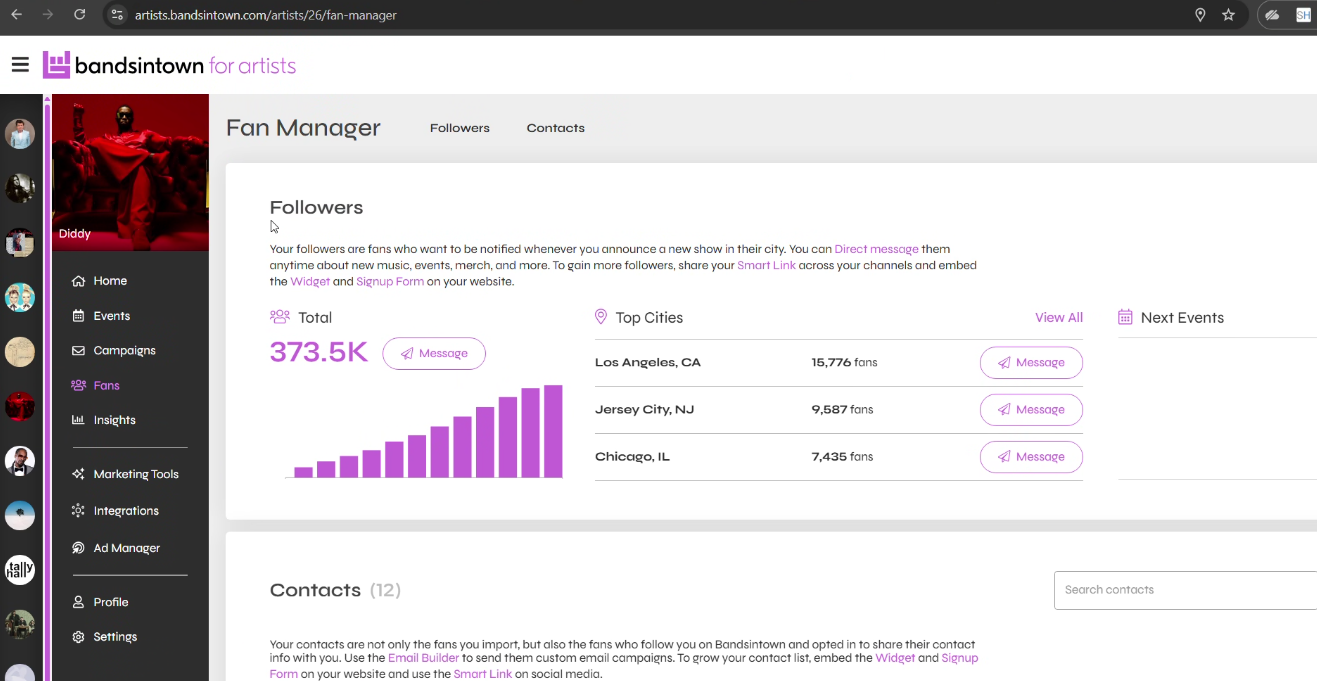
Task: Bookmark the page with the star icon
Action: [x=1229, y=15]
